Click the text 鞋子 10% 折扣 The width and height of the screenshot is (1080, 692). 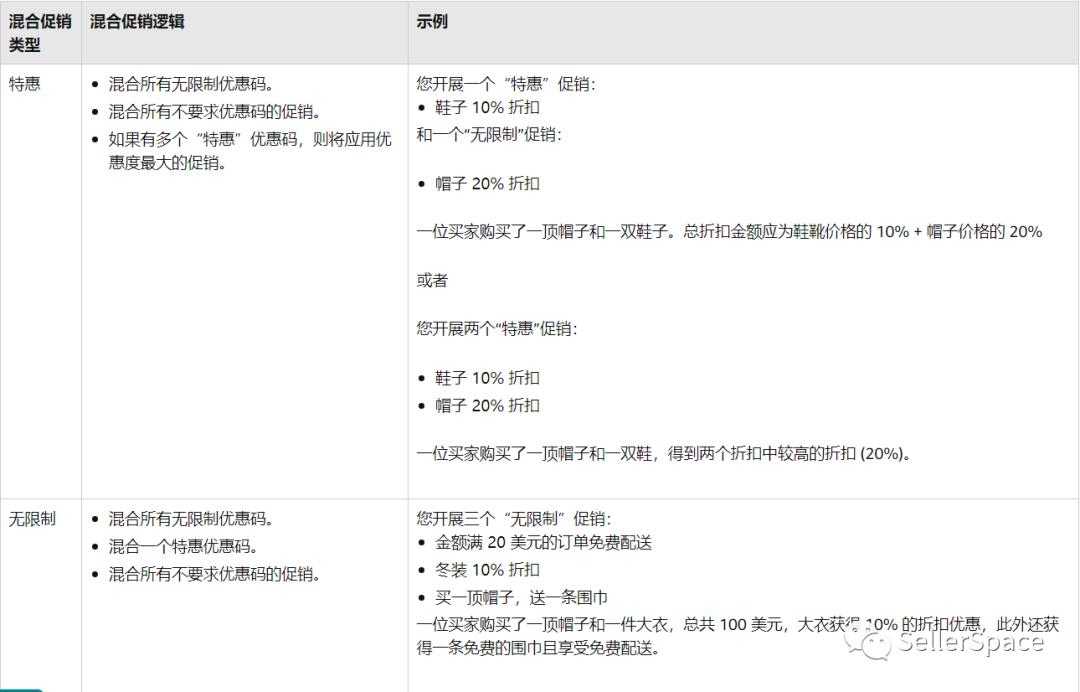tap(489, 107)
